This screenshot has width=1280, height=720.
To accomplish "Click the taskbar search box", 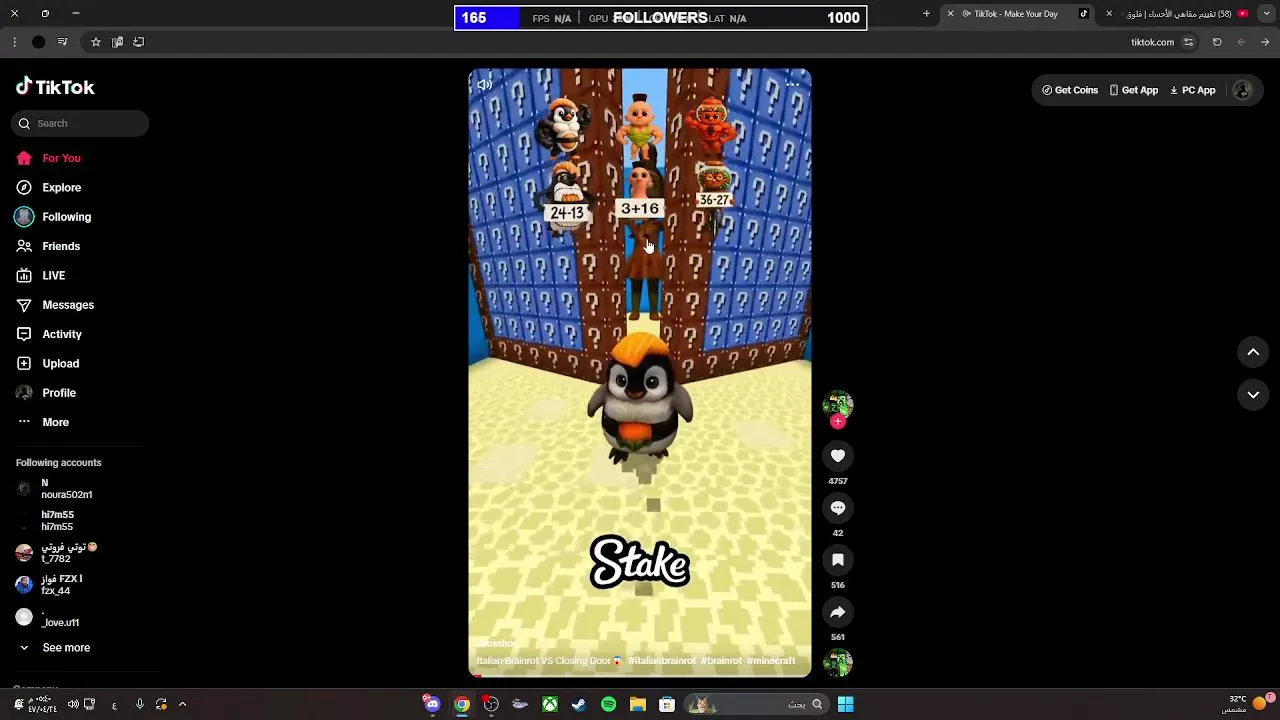I will point(755,704).
